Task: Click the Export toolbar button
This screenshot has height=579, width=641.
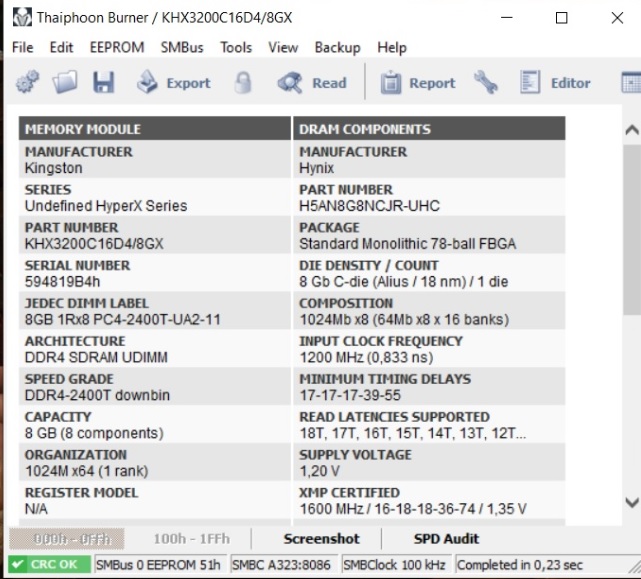Action: click(174, 83)
